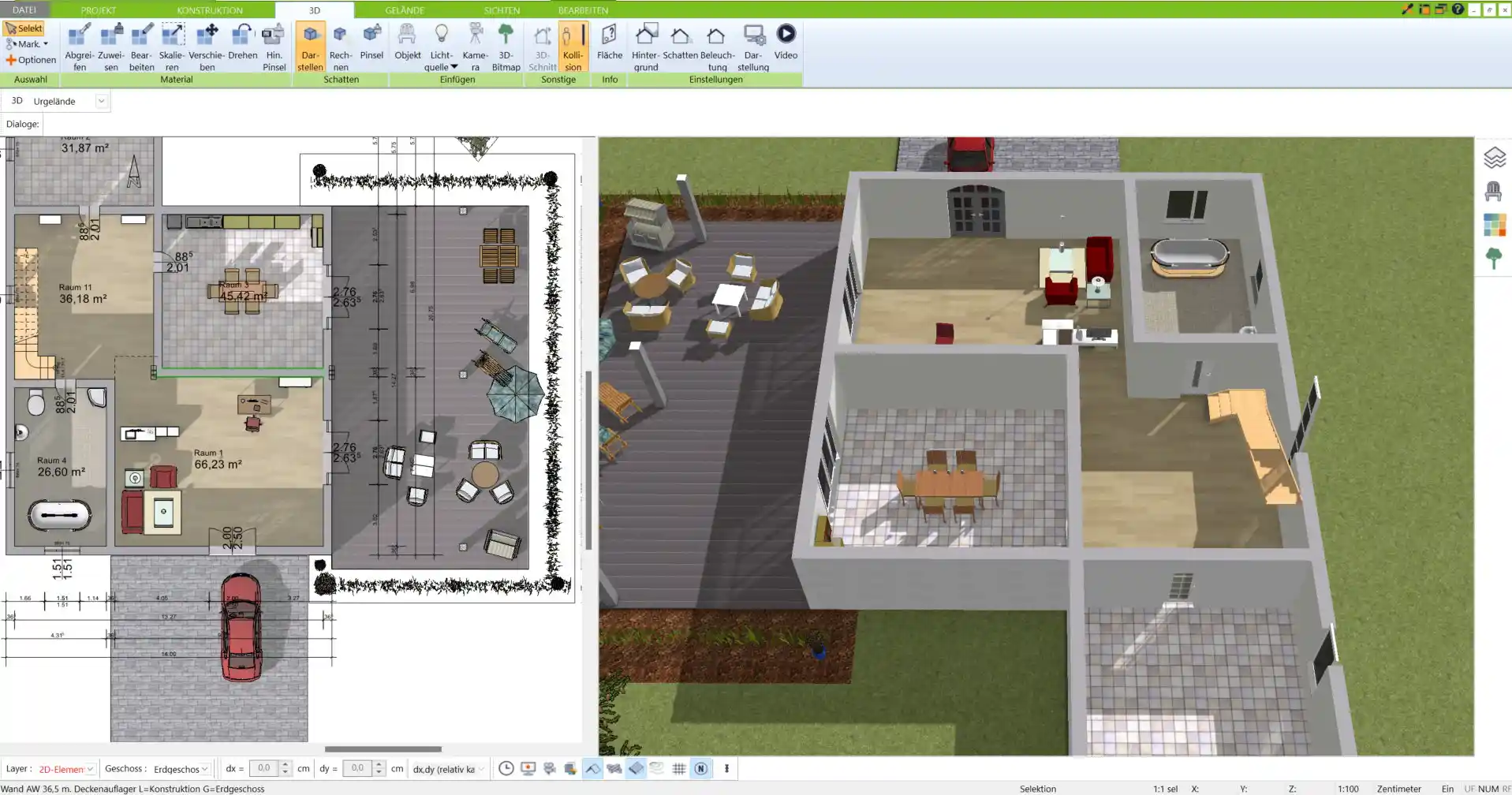The image size is (1512, 795).
Task: Click the help question mark icon
Action: tap(1458, 9)
